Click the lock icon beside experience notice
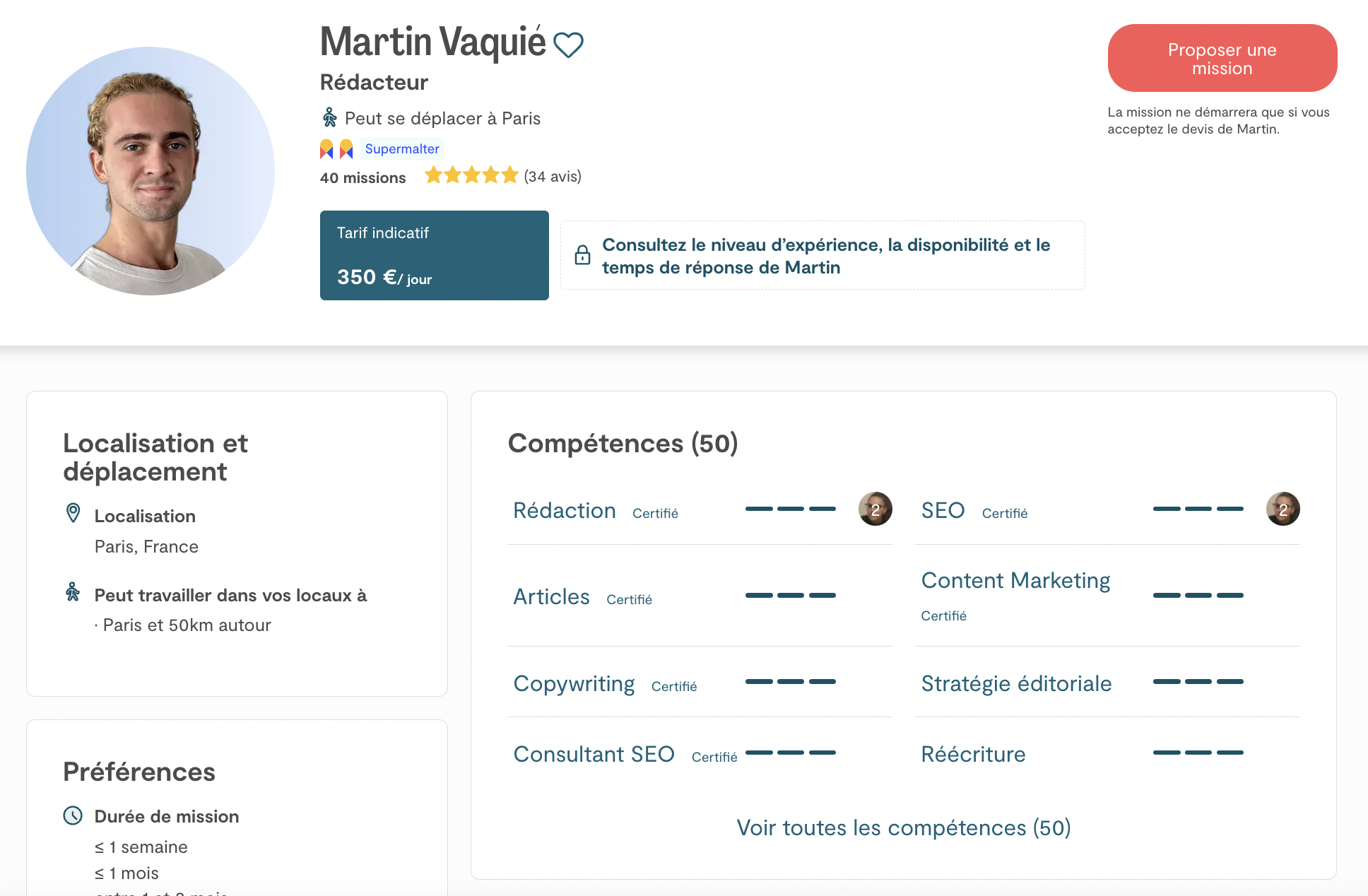The height and width of the screenshot is (896, 1368). click(x=582, y=255)
